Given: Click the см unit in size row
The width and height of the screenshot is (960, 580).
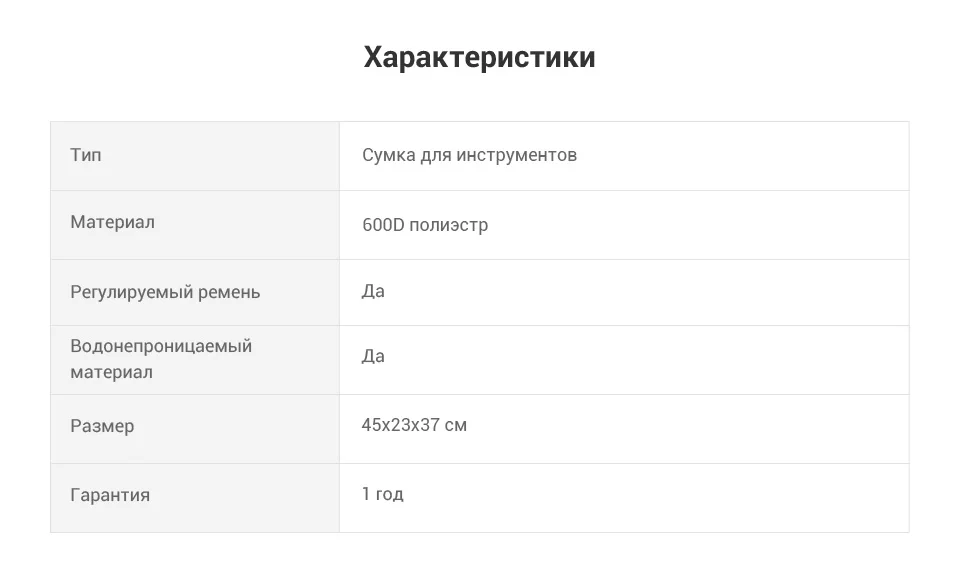Looking at the screenshot, I should (456, 425).
